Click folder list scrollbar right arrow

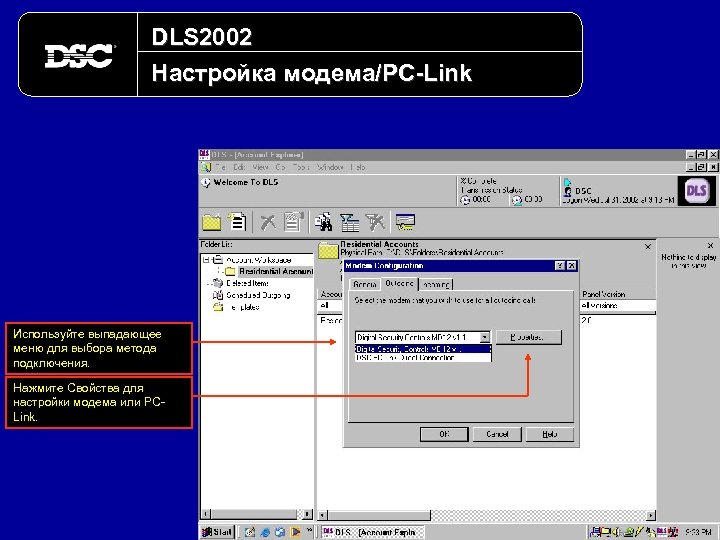pyautogui.click(x=307, y=514)
